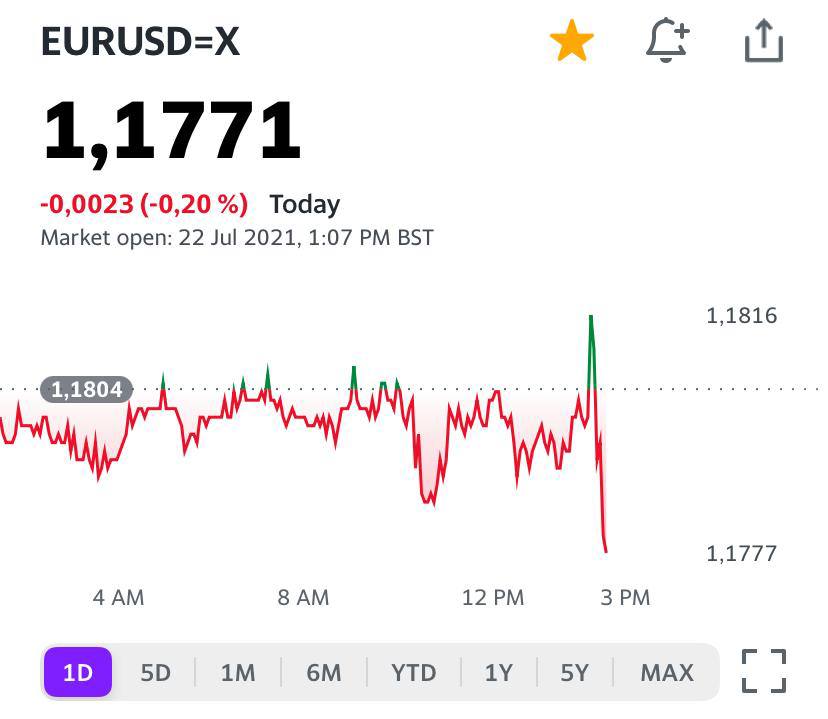
Task: Switch to the 5D range
Action: (x=155, y=672)
